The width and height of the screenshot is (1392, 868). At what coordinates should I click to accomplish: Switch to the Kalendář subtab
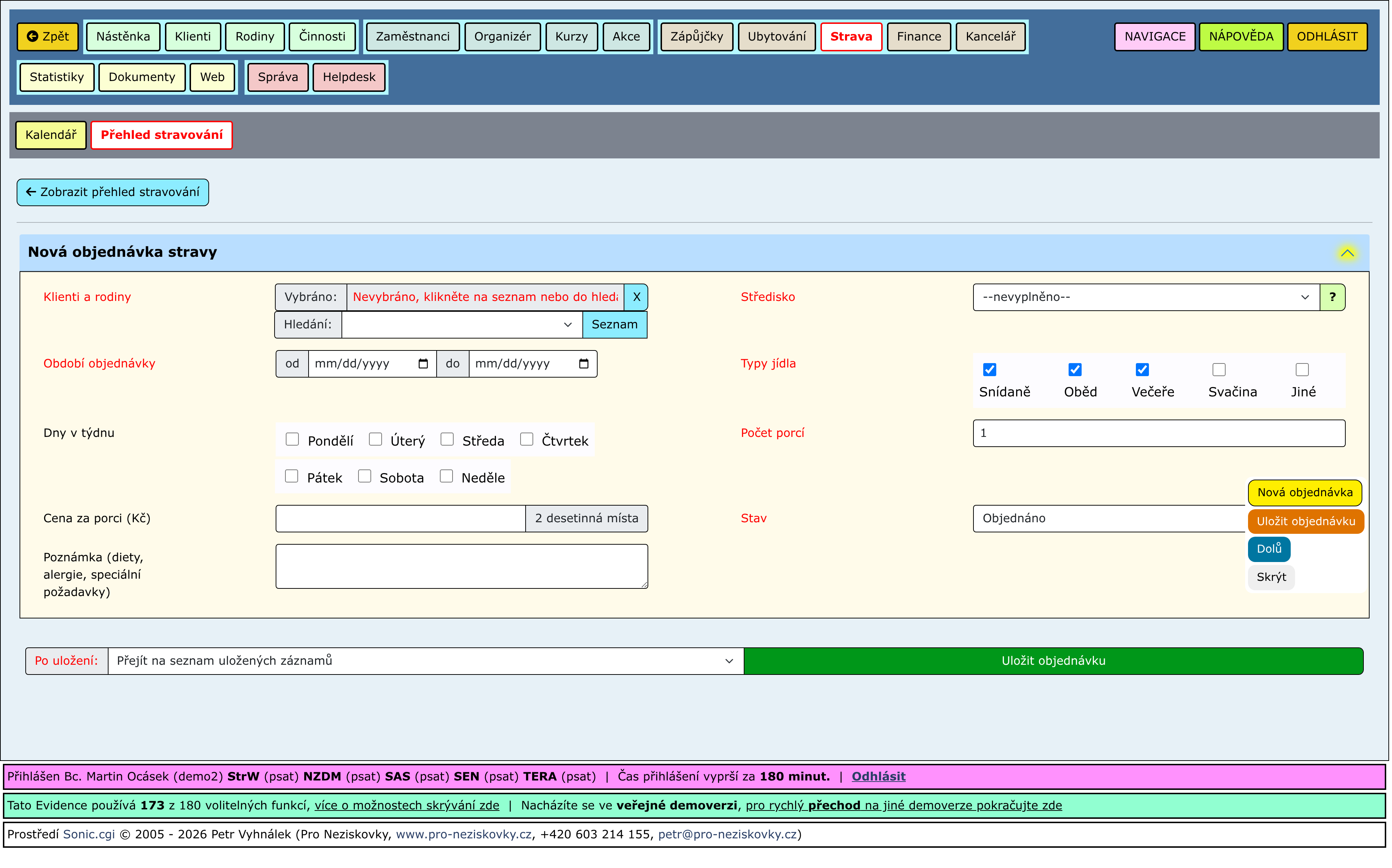[51, 135]
